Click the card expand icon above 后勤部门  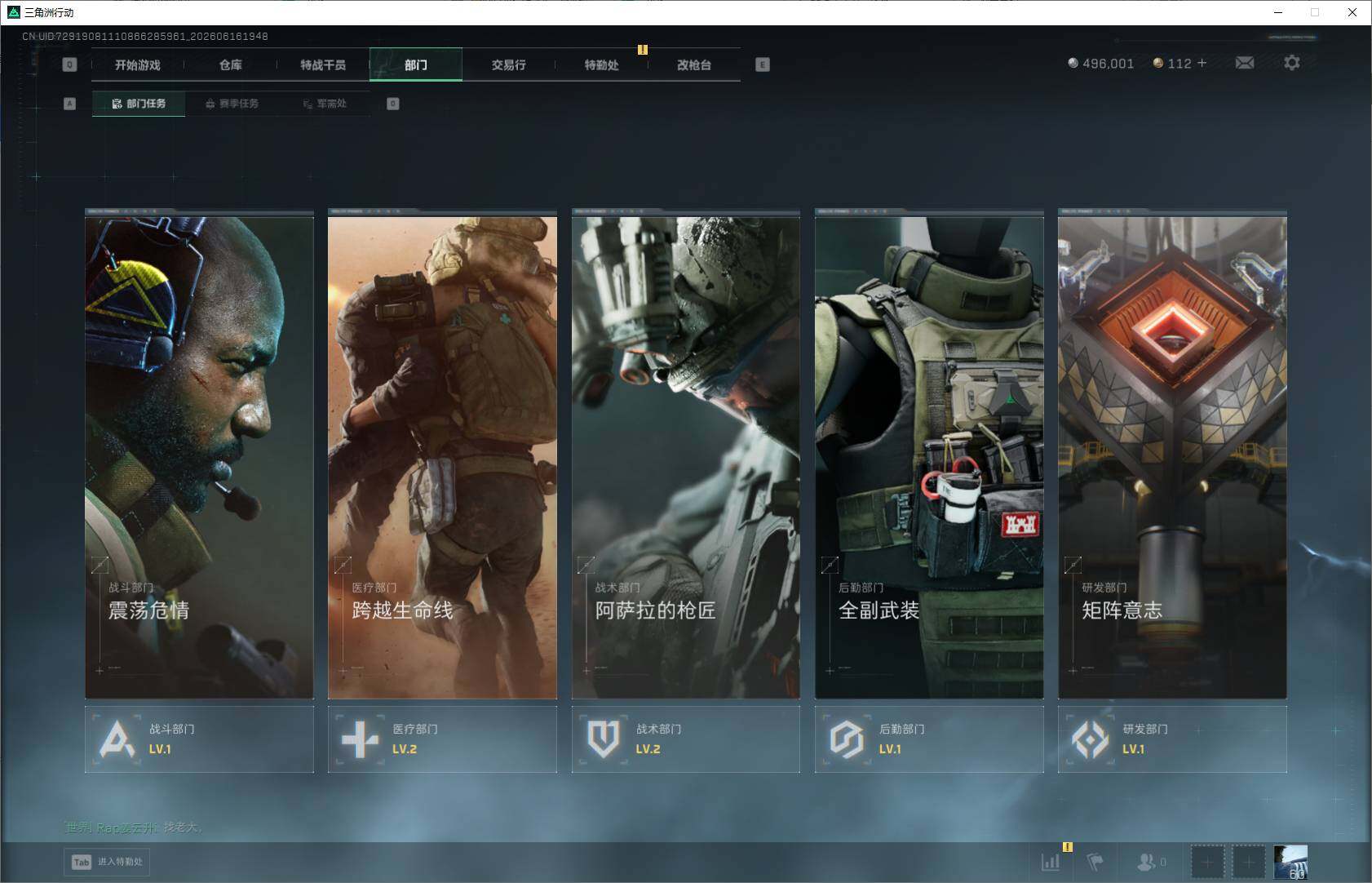coord(830,565)
